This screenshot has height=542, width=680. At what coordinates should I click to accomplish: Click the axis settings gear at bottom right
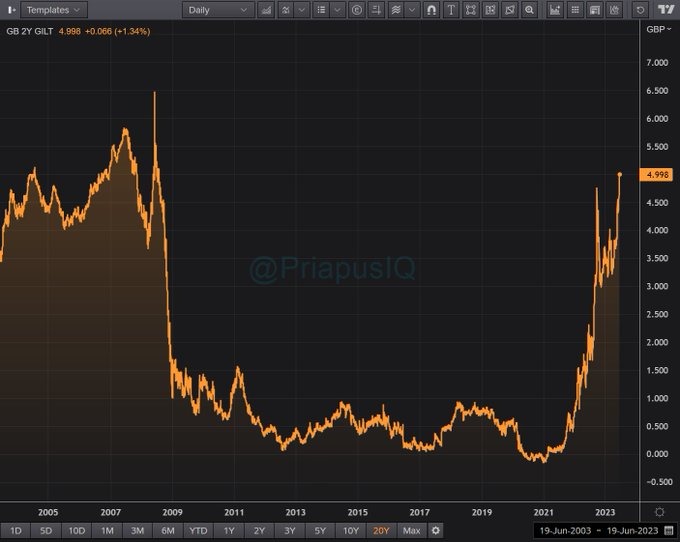pos(660,512)
